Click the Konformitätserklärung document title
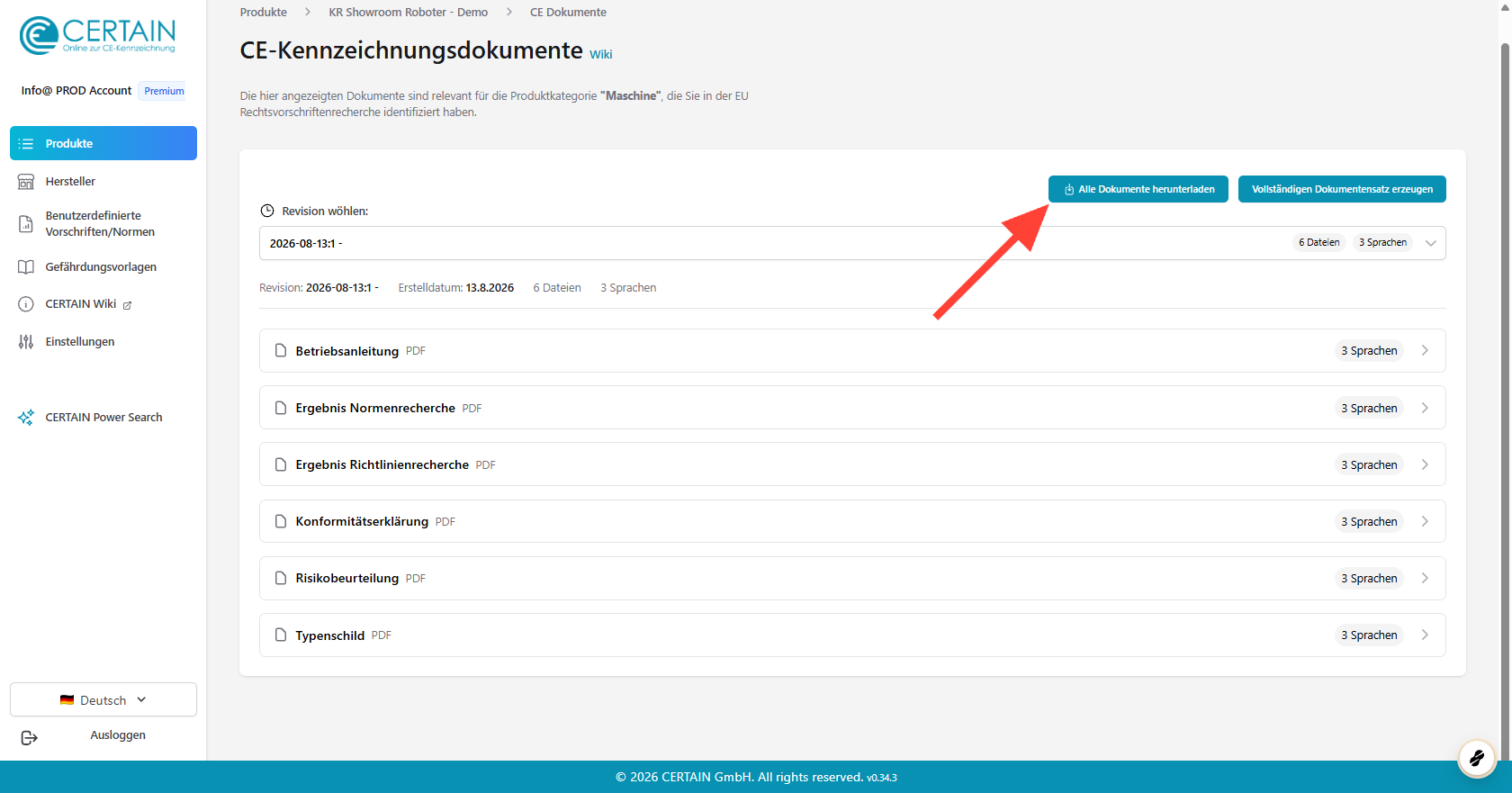This screenshot has height=793, width=1512. click(x=362, y=522)
